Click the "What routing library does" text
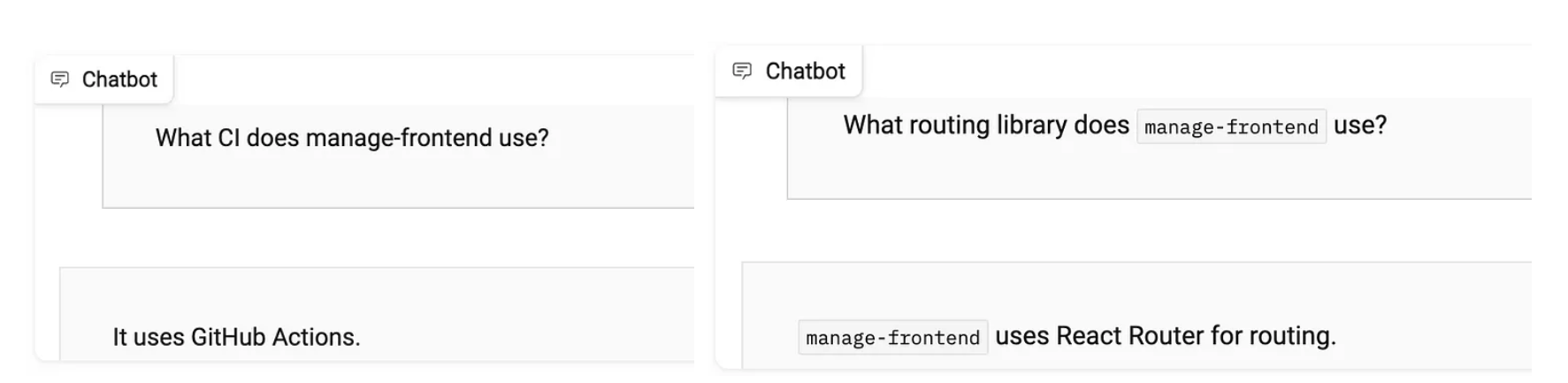Viewport: 1568px width, 383px height. (x=985, y=126)
